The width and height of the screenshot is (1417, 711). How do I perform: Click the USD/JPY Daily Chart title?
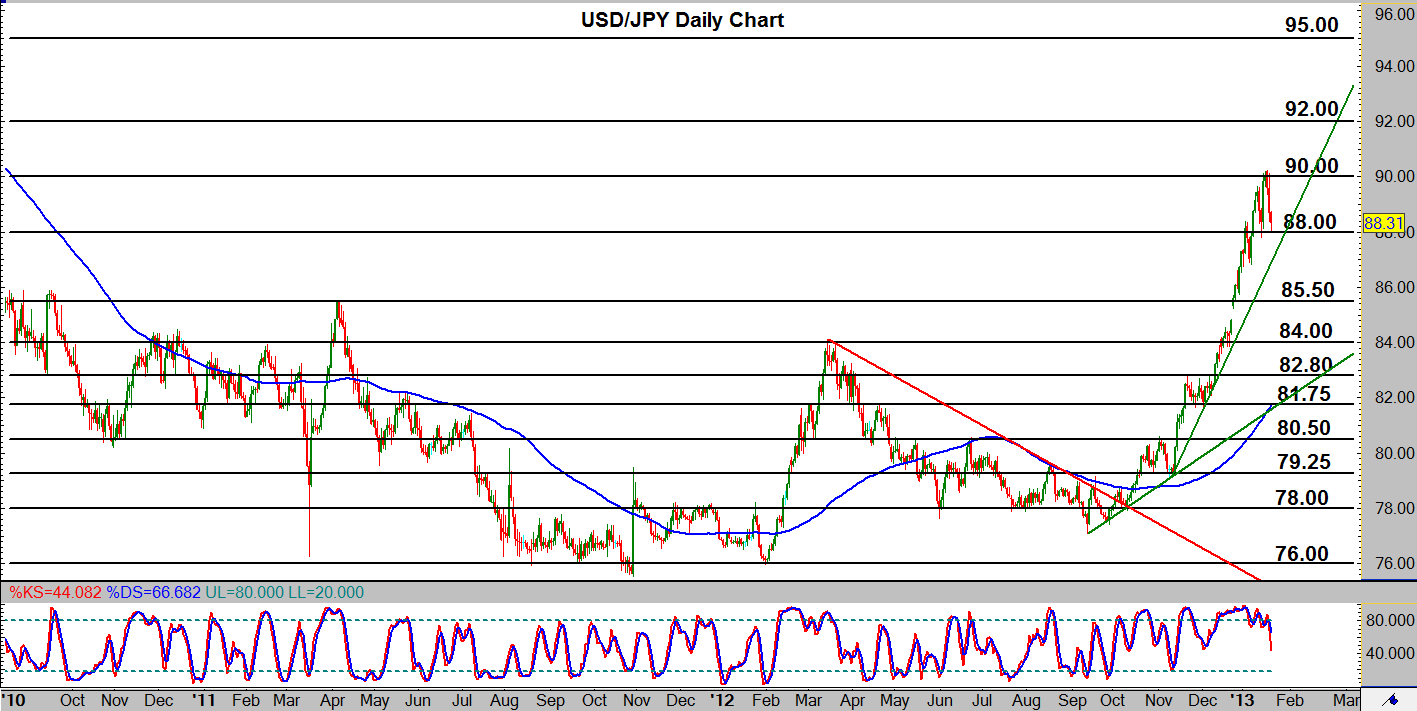pos(682,20)
